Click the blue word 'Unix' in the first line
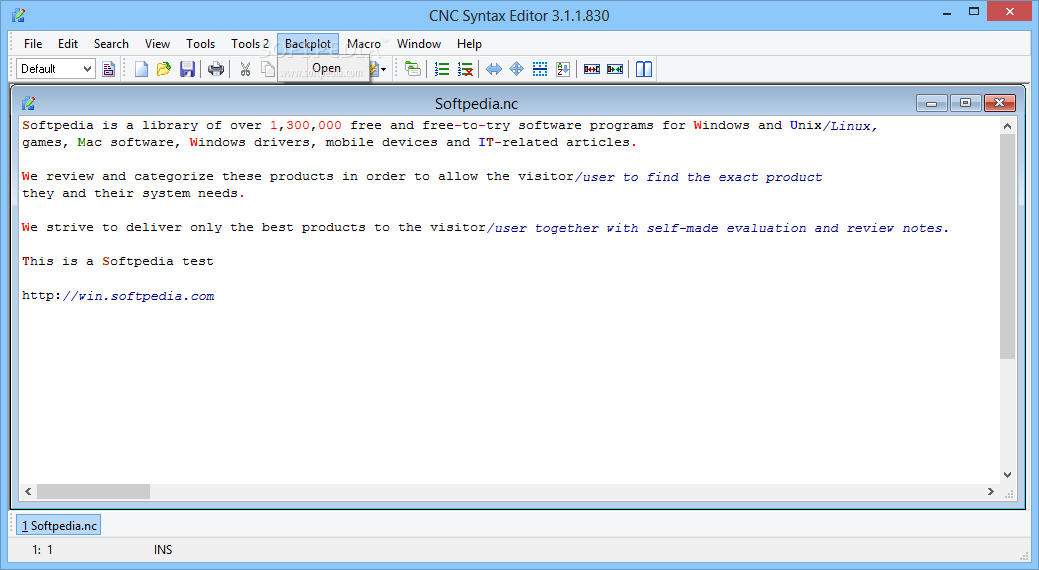The height and width of the screenshot is (570, 1039). click(805, 125)
